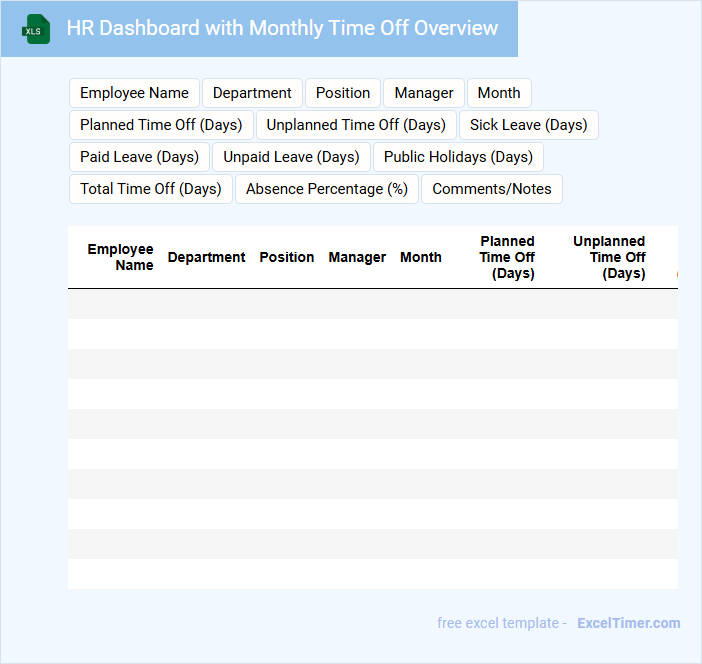Choose the Manager tag

coord(424,93)
